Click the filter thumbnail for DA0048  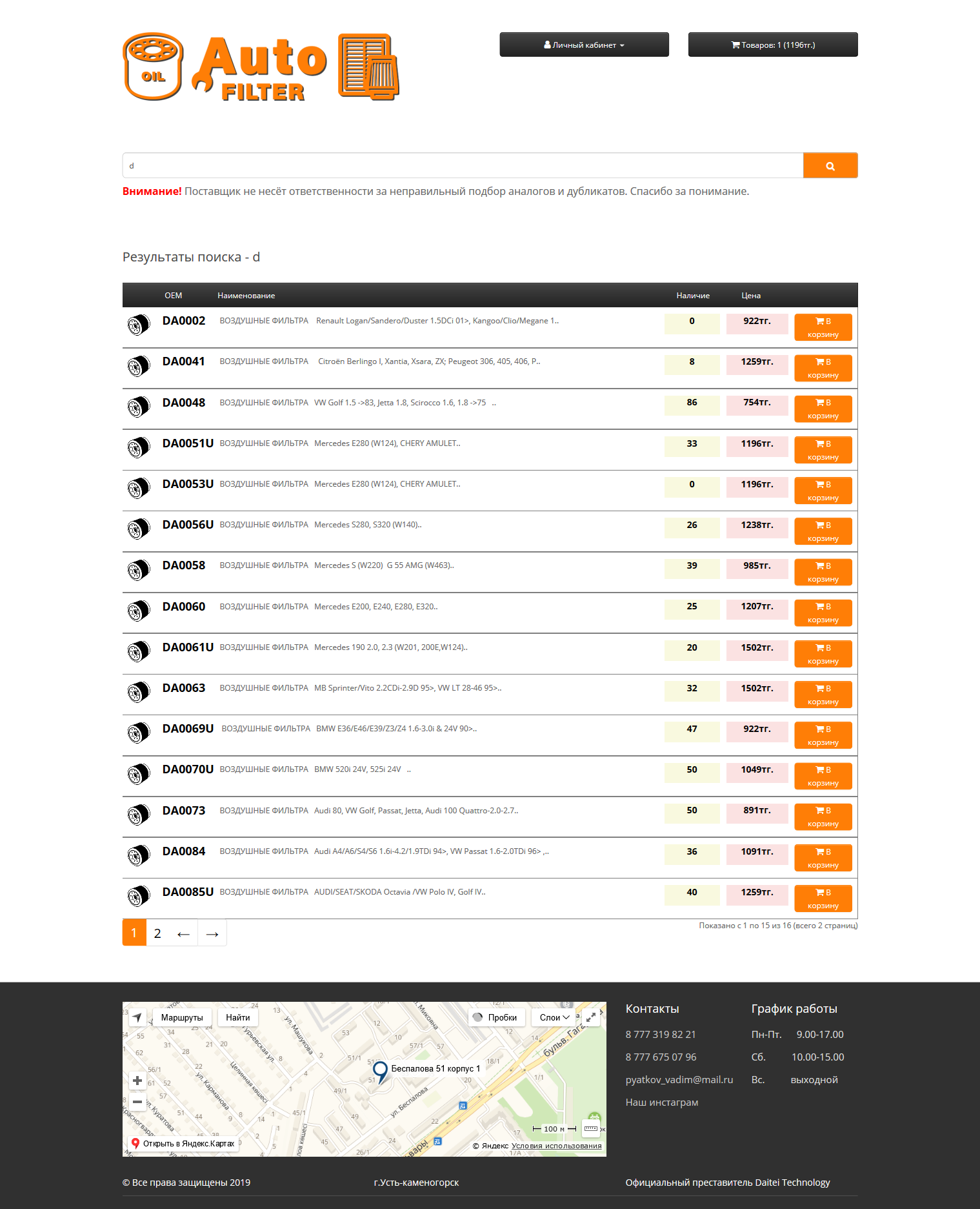[x=138, y=406]
